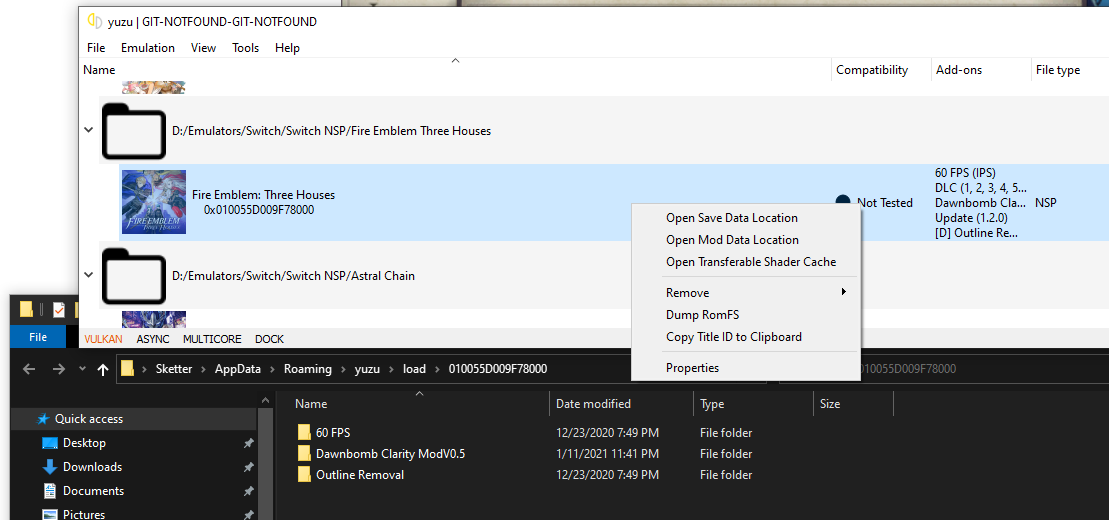Open Downloads in navigation pane
Screen dimensions: 1109x520
(x=92, y=467)
